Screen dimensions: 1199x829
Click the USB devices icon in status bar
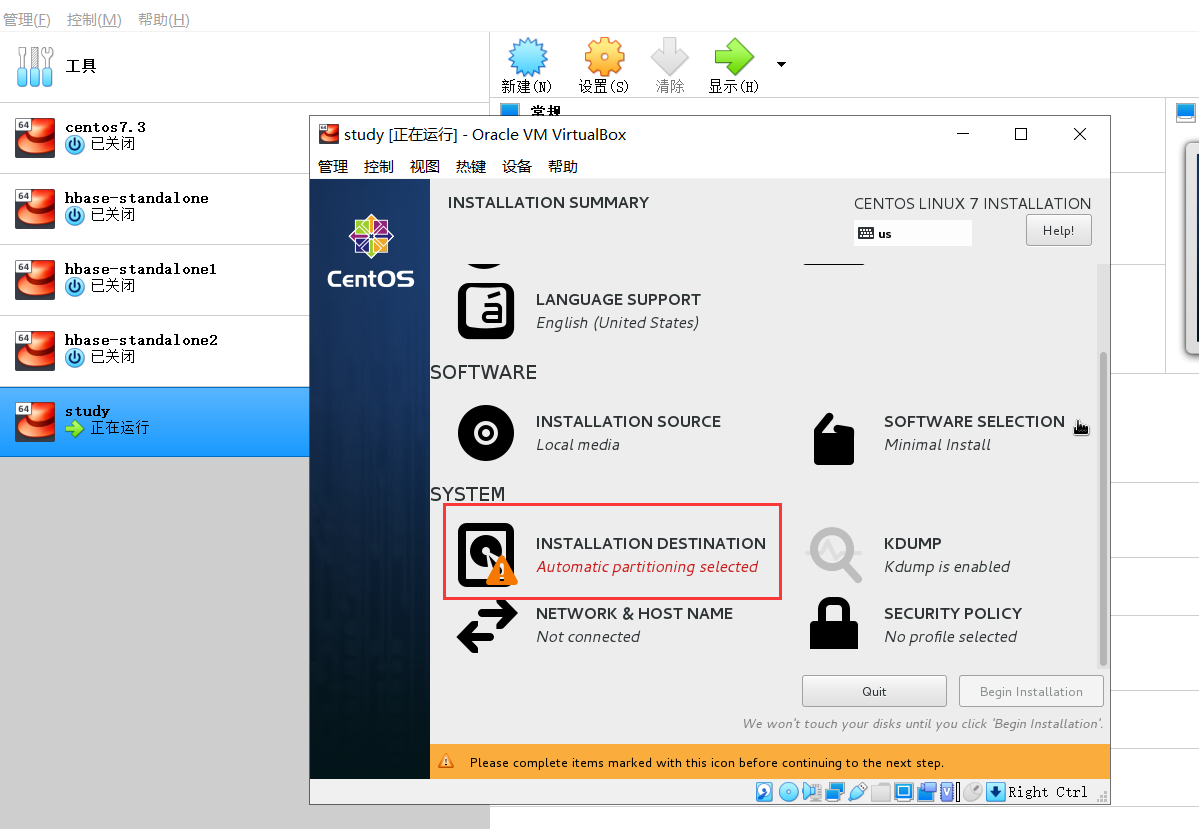857,791
